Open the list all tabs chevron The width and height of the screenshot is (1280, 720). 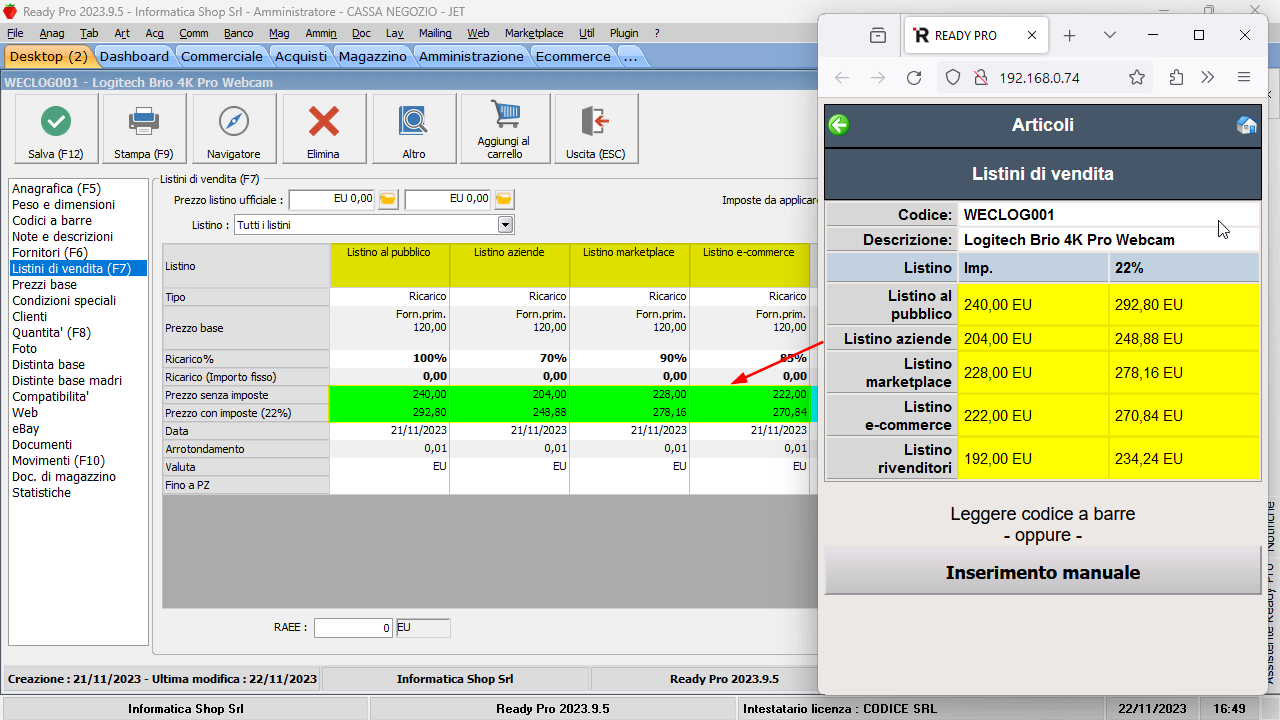[1110, 35]
